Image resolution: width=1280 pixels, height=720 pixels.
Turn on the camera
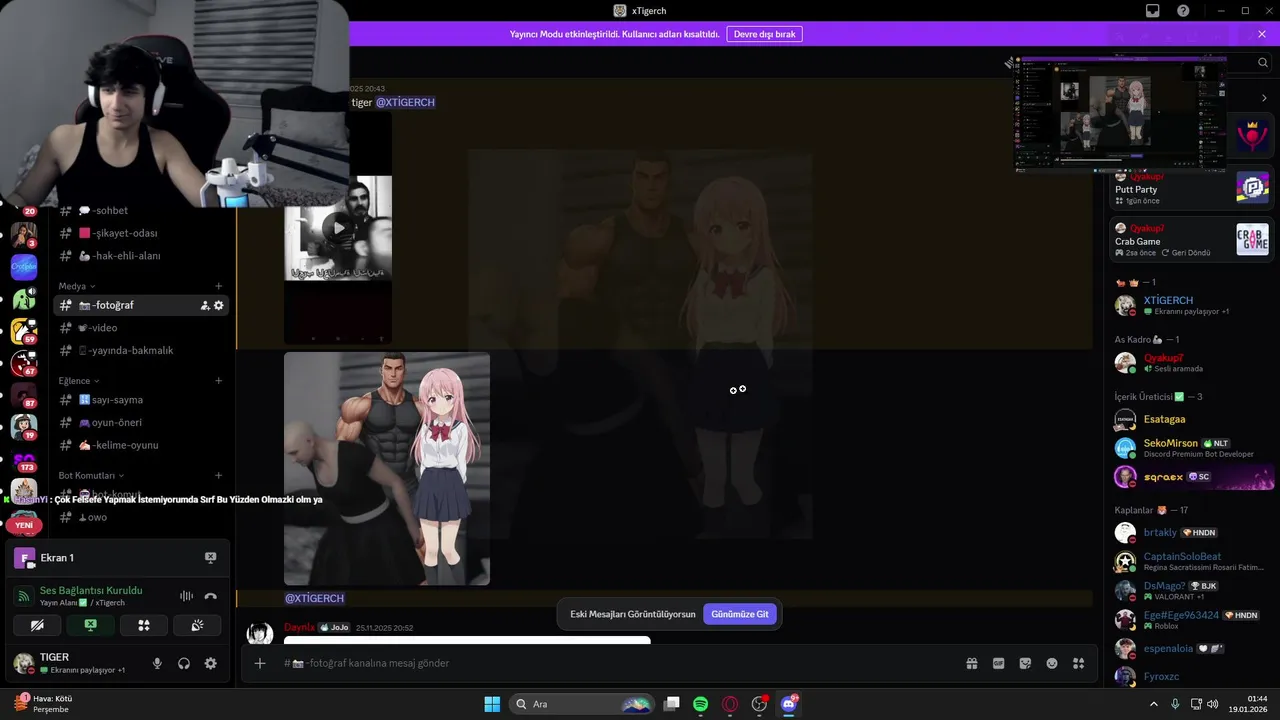click(x=37, y=625)
